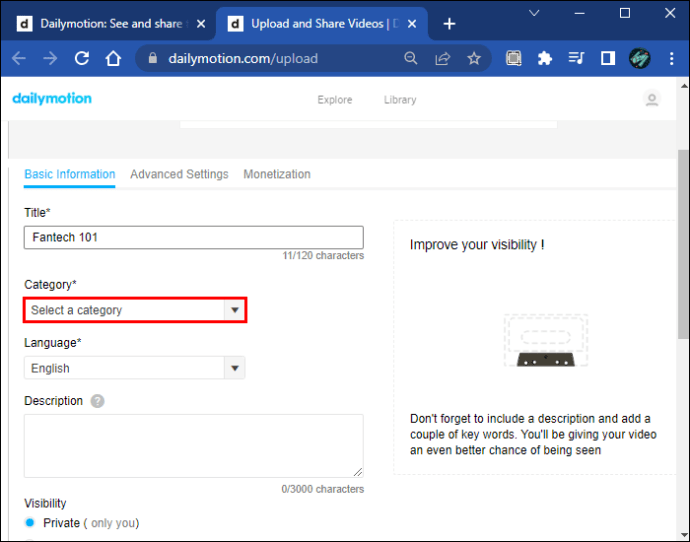Select the 'Upload and Share Videos' tab

pyautogui.click(x=322, y=24)
